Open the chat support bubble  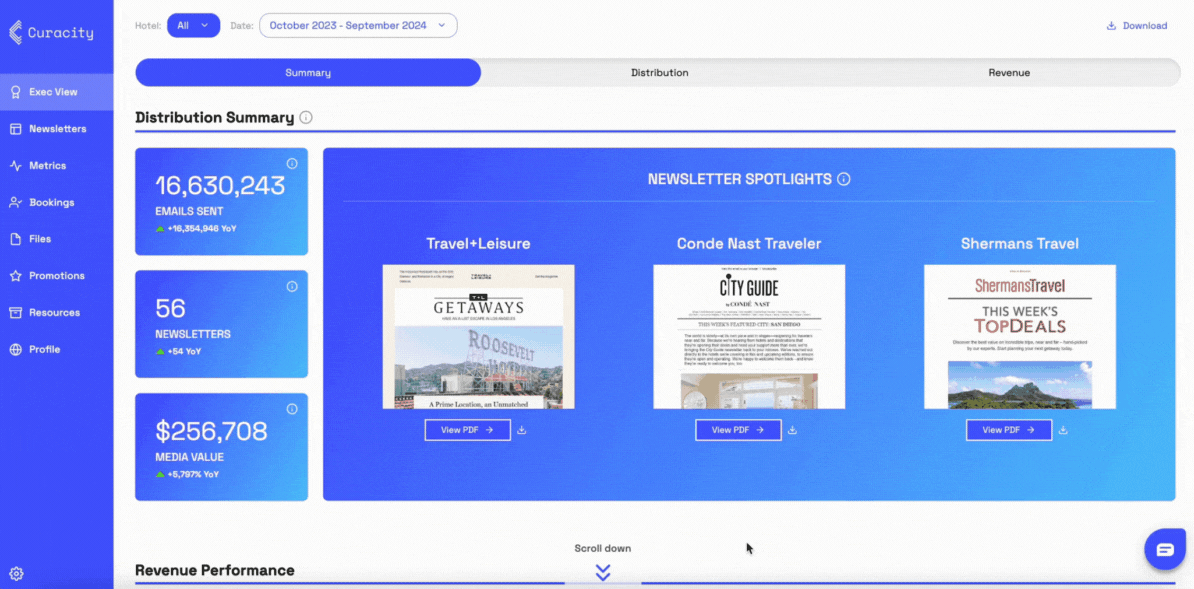tap(1165, 550)
